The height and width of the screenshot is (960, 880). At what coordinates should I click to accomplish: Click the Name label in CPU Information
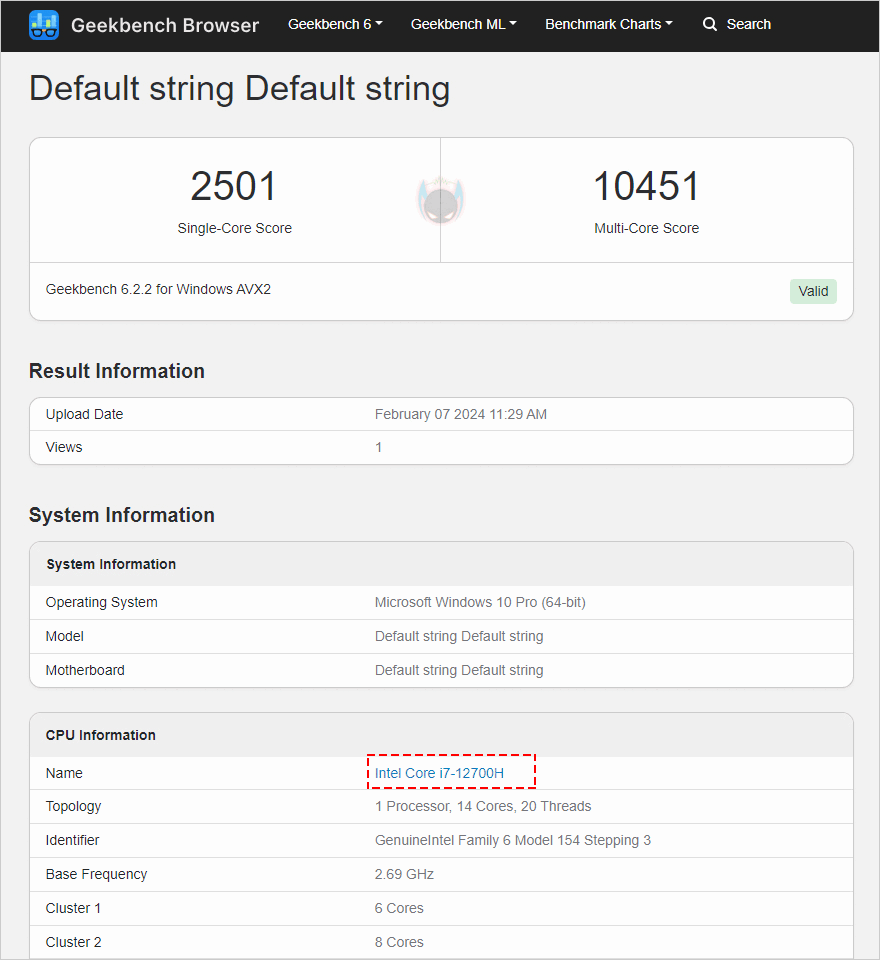[x=64, y=773]
